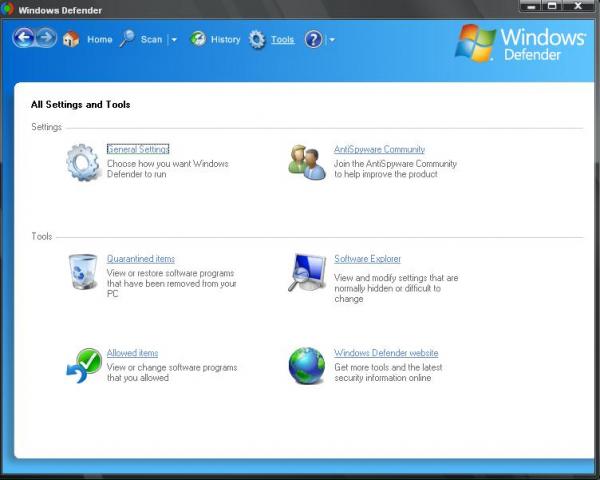Click 'Join the AntiSpyware Community' description text

point(395,169)
